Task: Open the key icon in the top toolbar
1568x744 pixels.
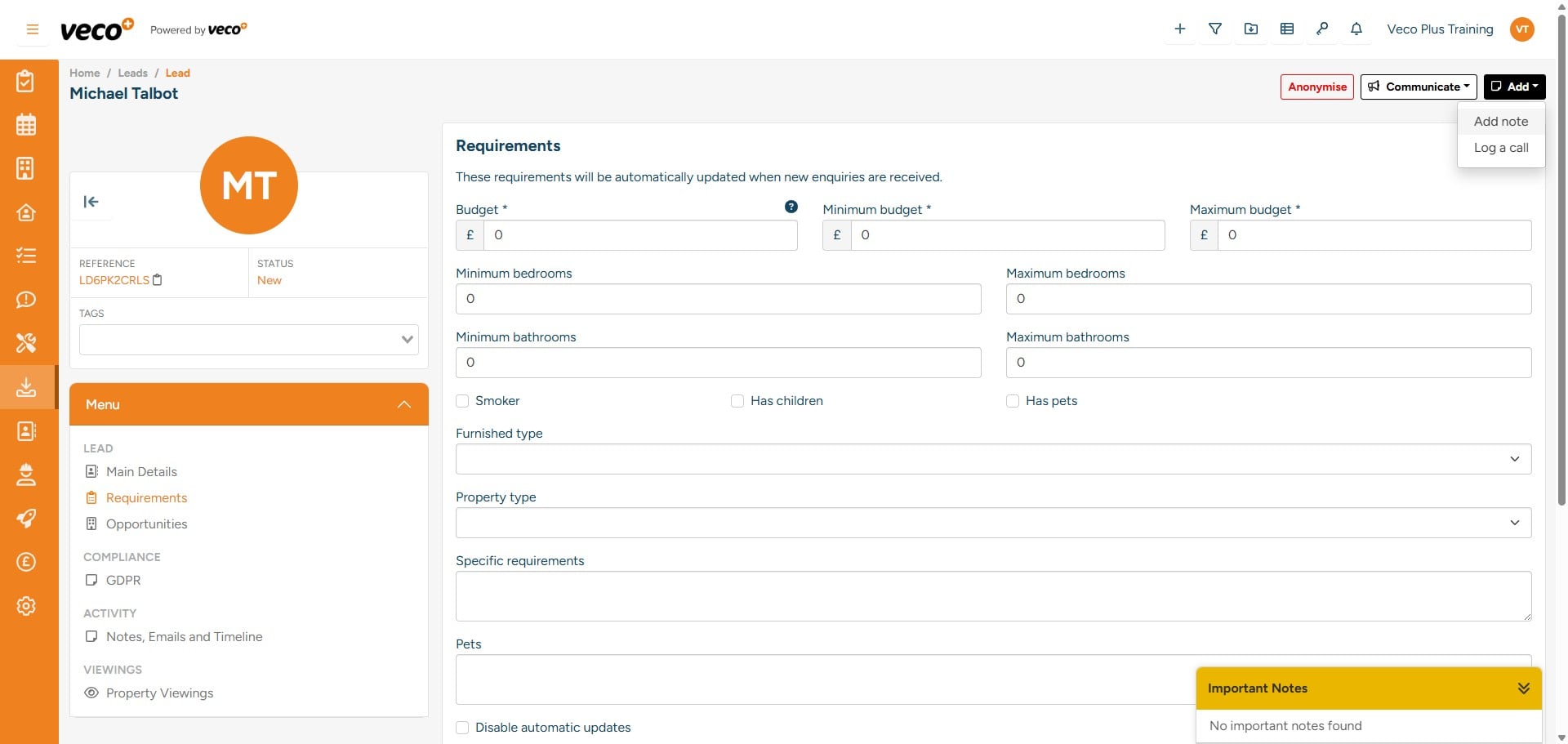Action: click(x=1322, y=29)
